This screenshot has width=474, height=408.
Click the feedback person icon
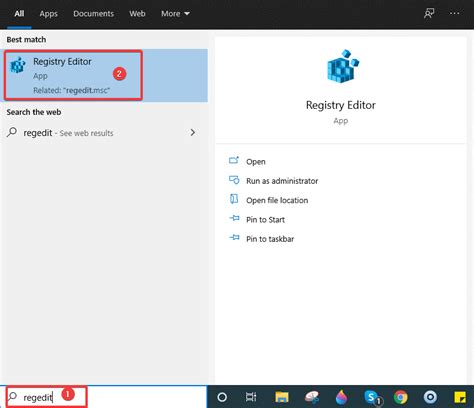pos(429,13)
